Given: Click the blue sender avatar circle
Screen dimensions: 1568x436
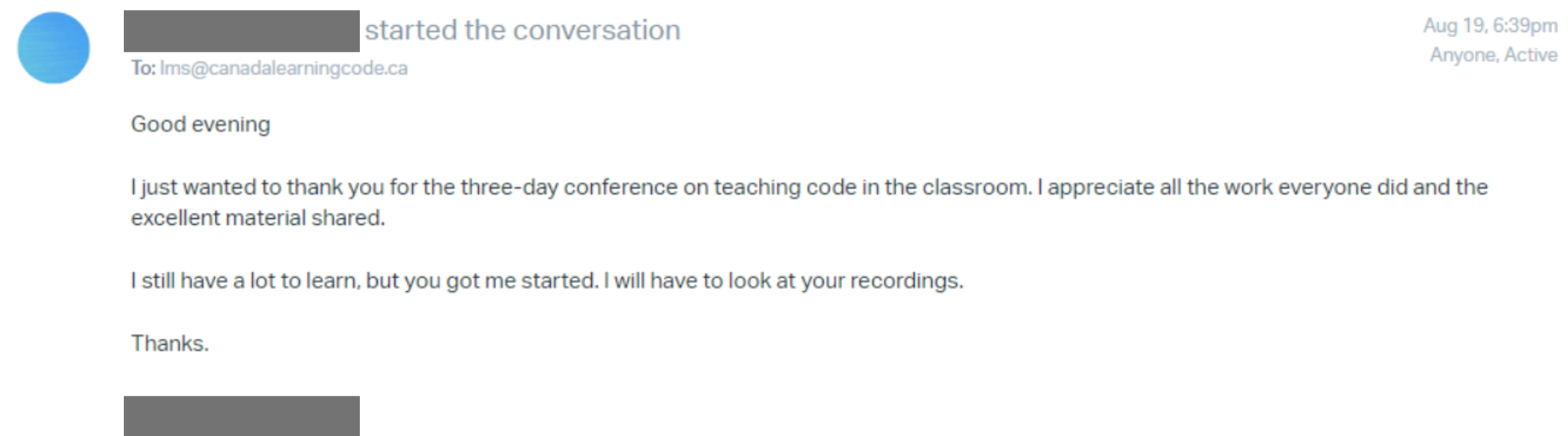Looking at the screenshot, I should (54, 48).
